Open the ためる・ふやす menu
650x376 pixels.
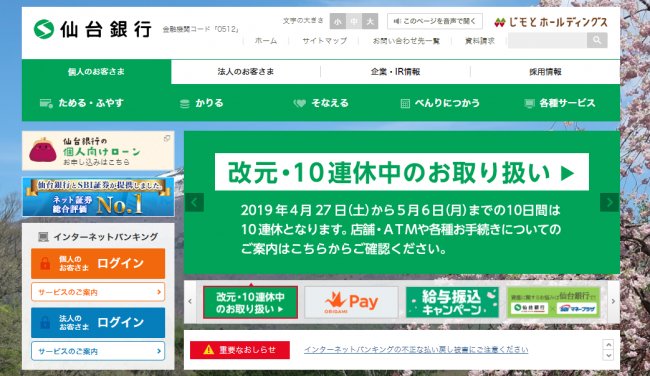[82, 103]
